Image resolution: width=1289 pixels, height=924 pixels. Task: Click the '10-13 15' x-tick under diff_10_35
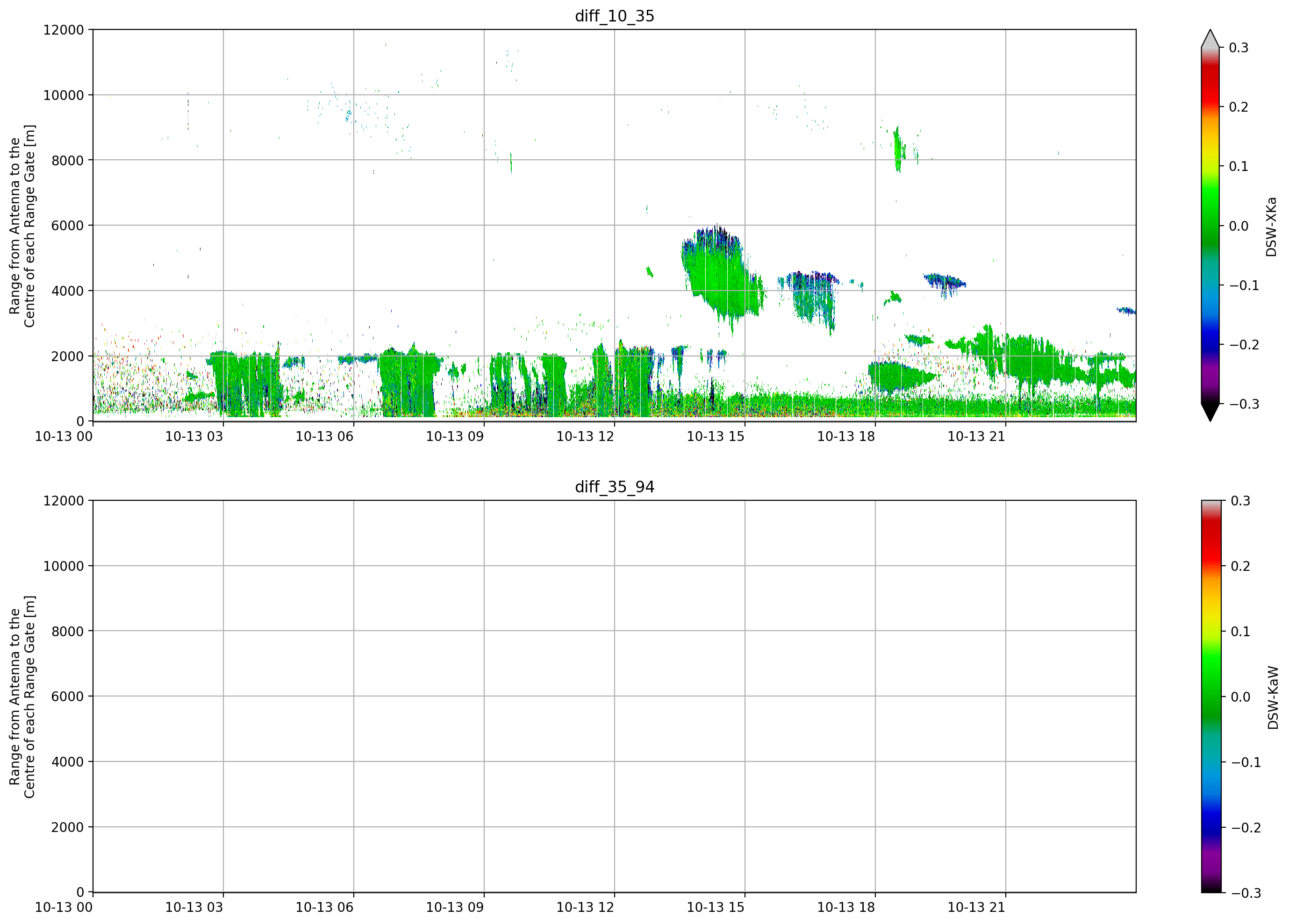[716, 436]
